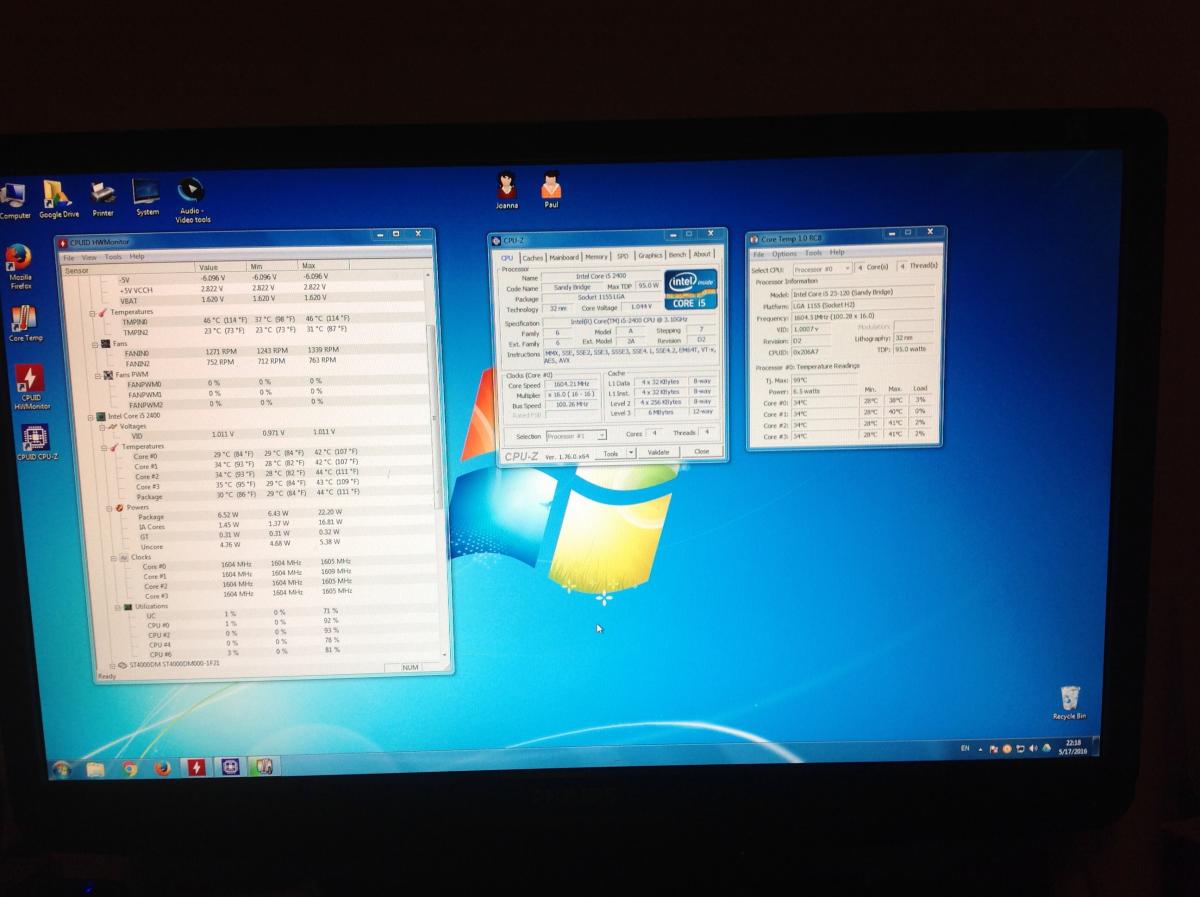
Task: Open the Recycle Bin
Action: pos(1069,701)
